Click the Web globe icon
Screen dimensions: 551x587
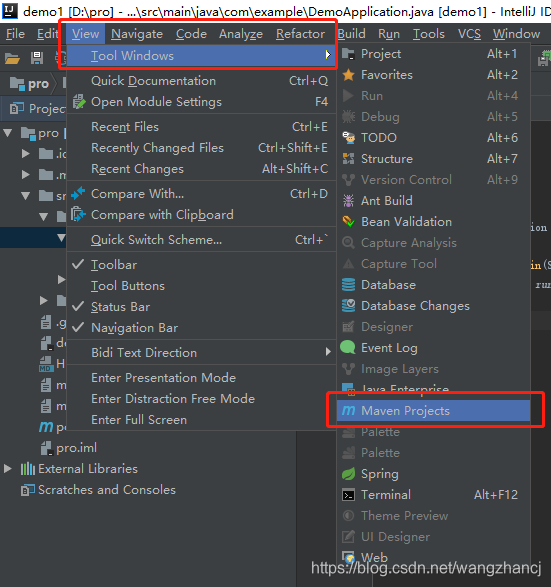pos(348,557)
